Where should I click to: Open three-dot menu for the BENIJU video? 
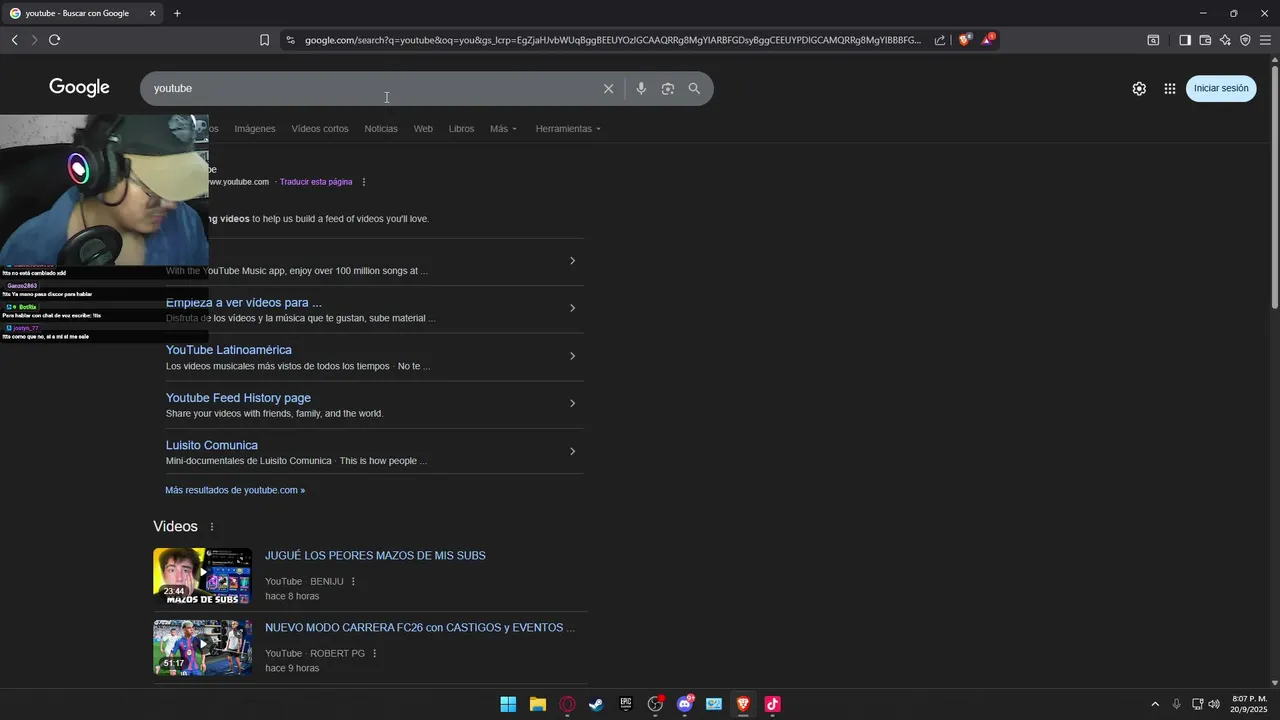point(353,582)
